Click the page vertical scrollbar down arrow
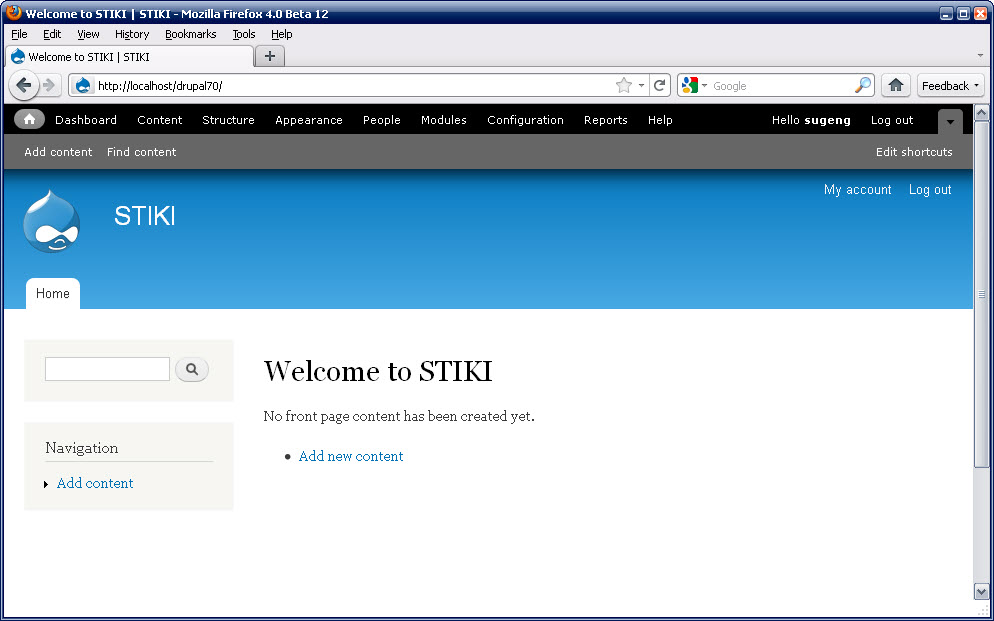Image resolution: width=994 pixels, height=621 pixels. (981, 591)
